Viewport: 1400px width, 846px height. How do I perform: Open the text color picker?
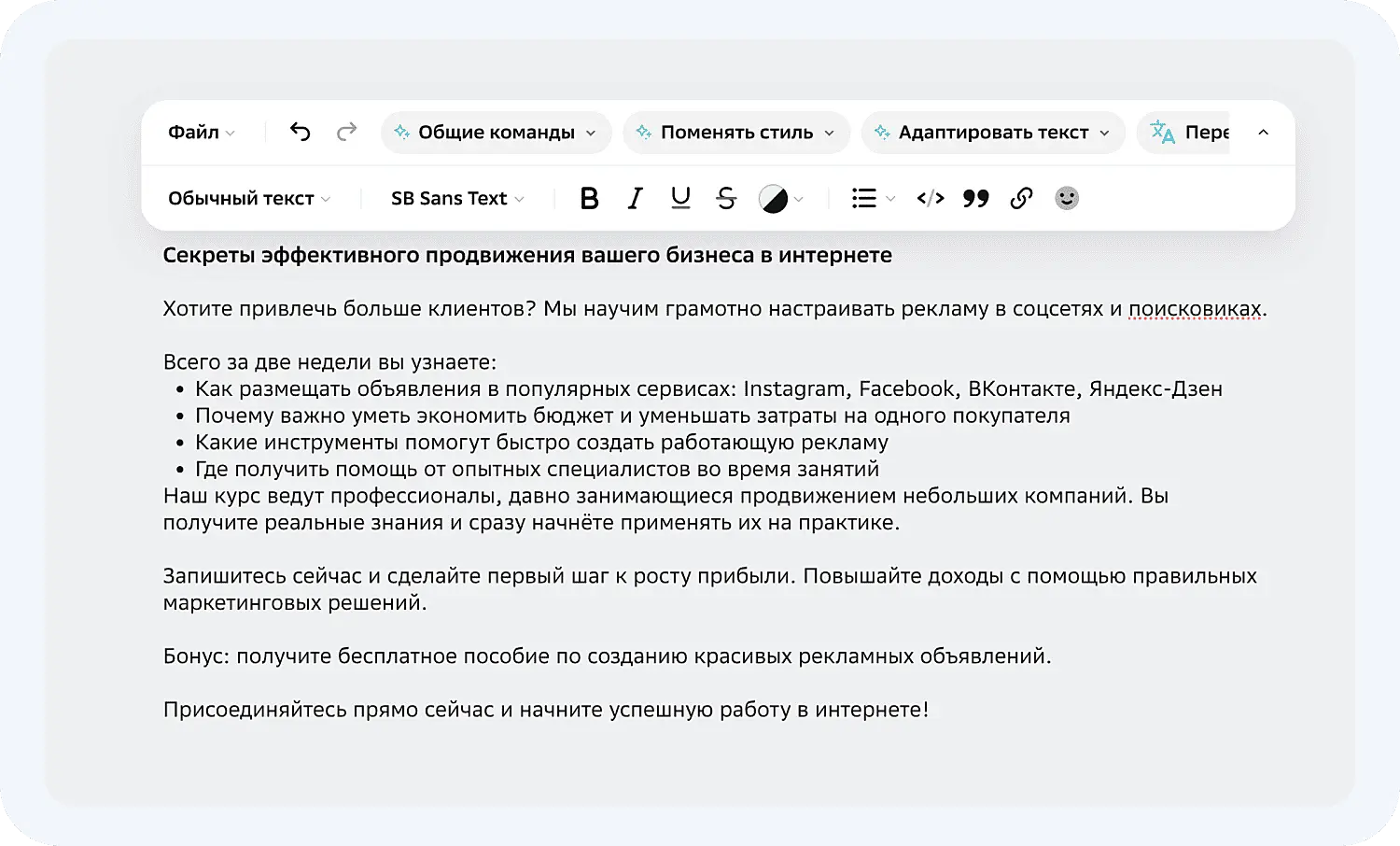point(780,198)
